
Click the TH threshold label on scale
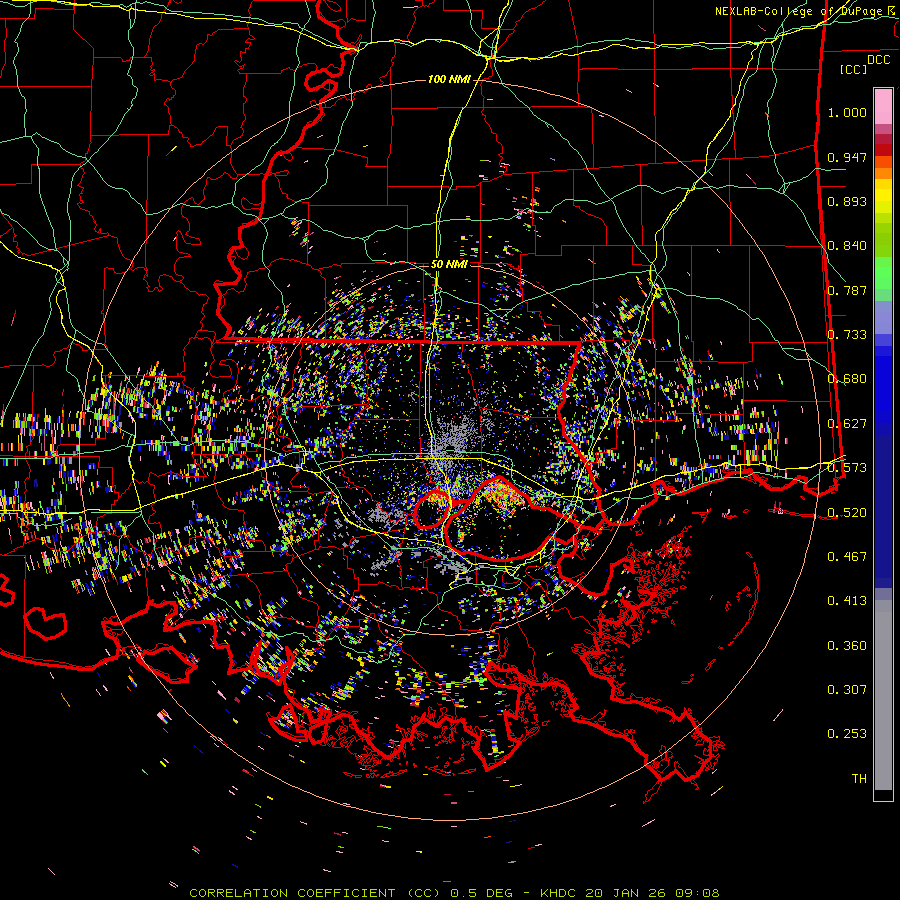click(859, 779)
